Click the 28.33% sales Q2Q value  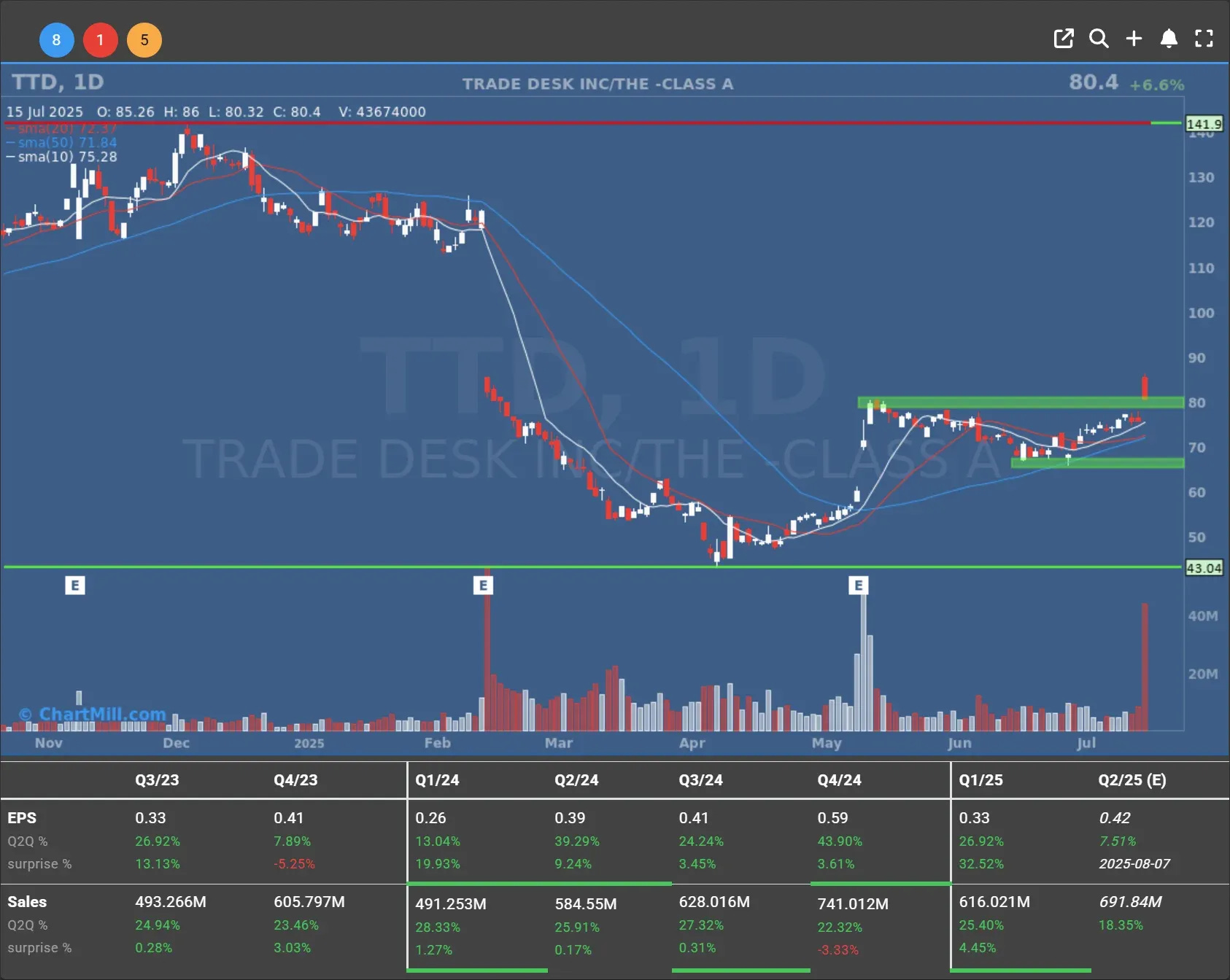[x=438, y=927]
